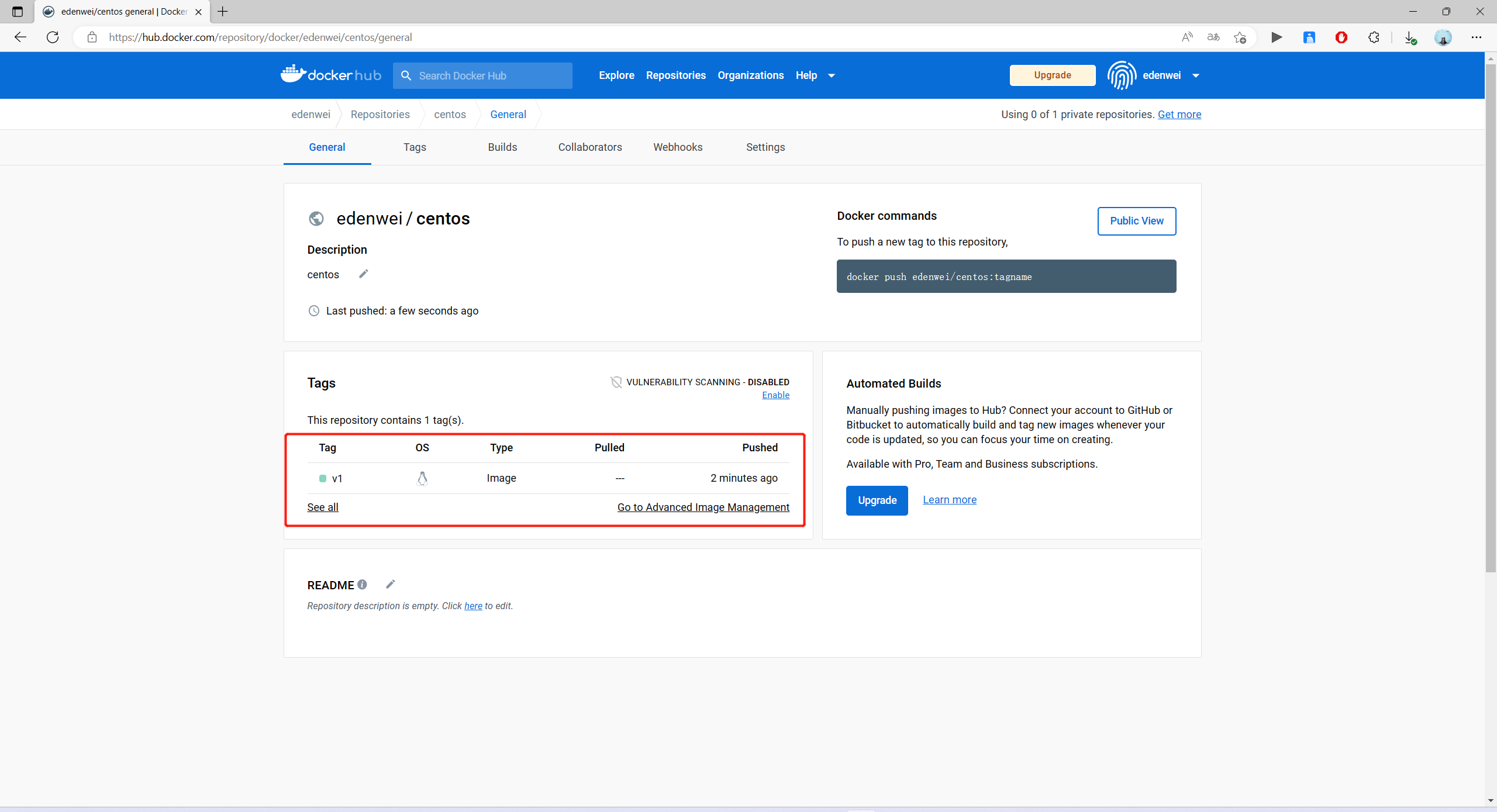Click the General breadcrumb
The image size is (1497, 812).
tap(508, 115)
